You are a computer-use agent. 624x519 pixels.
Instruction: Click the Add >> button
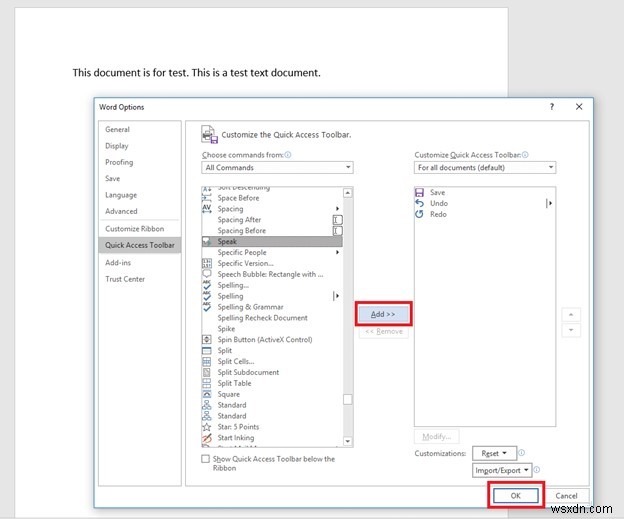[x=383, y=314]
